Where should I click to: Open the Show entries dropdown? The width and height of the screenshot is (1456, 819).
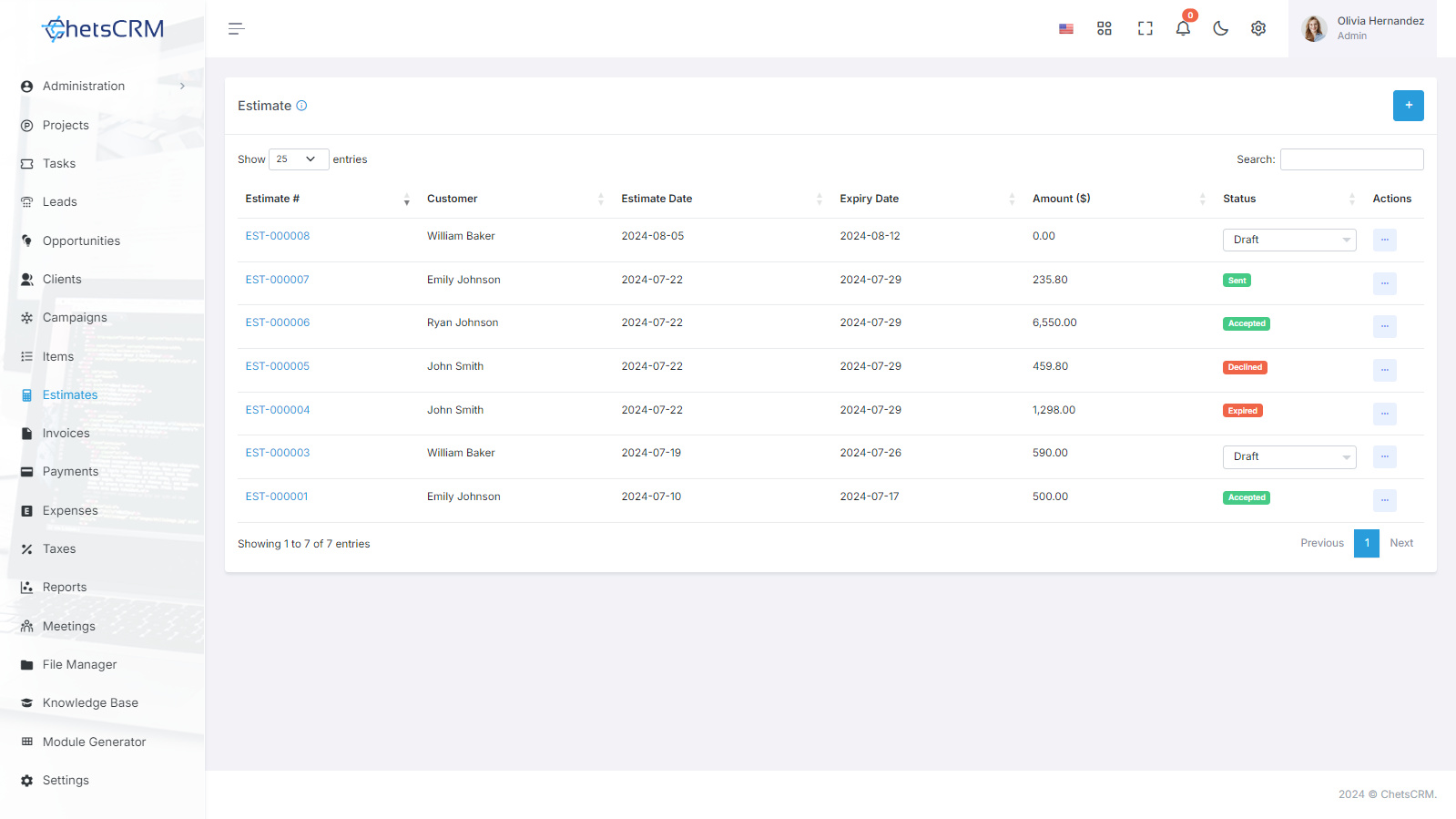(299, 159)
